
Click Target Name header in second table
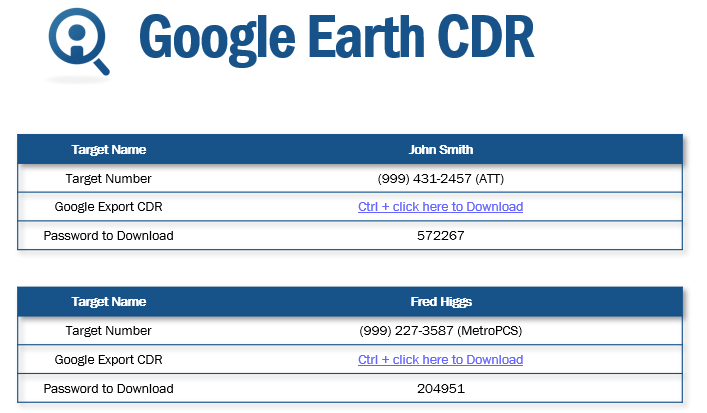(x=109, y=302)
